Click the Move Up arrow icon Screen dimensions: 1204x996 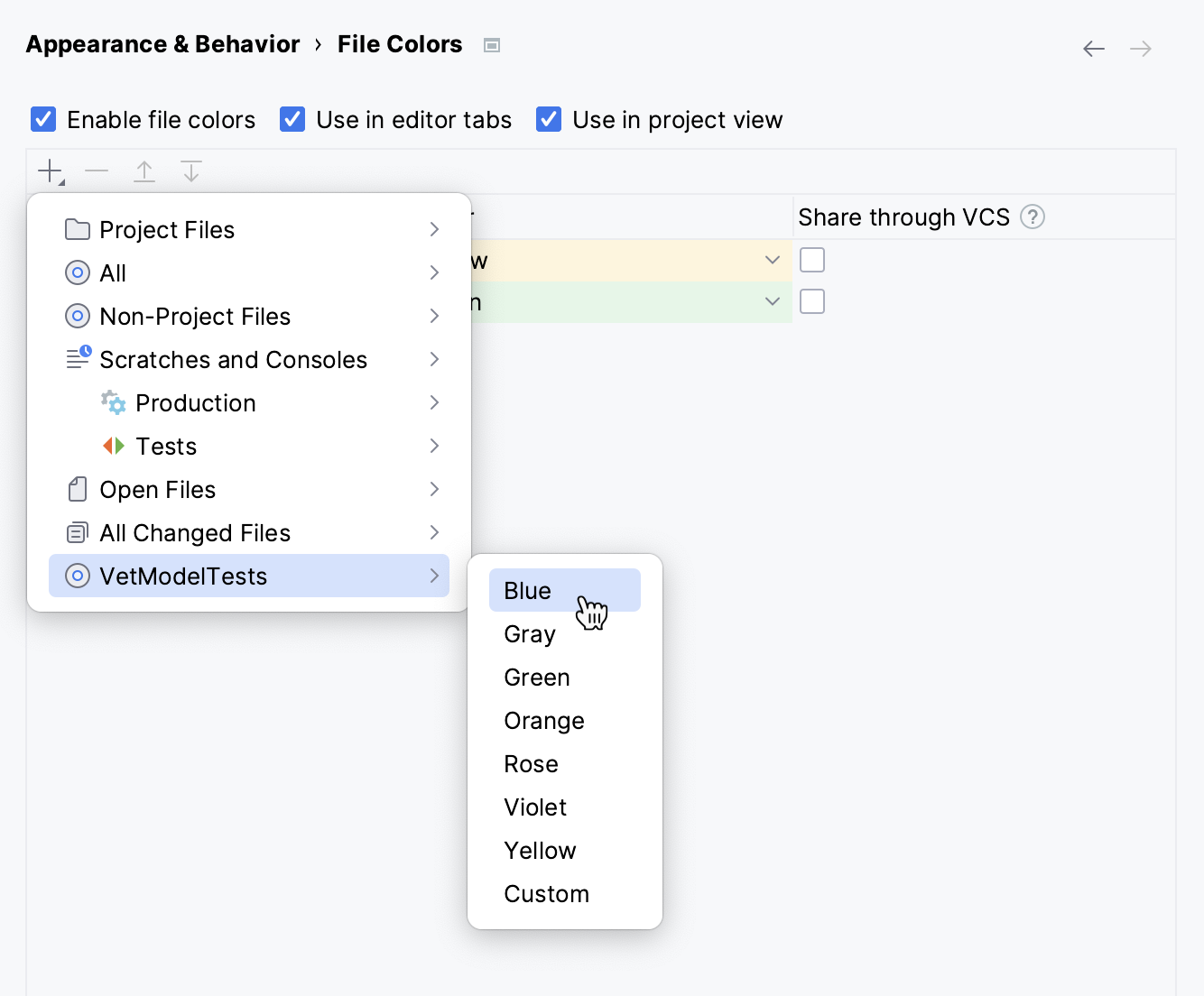(144, 171)
